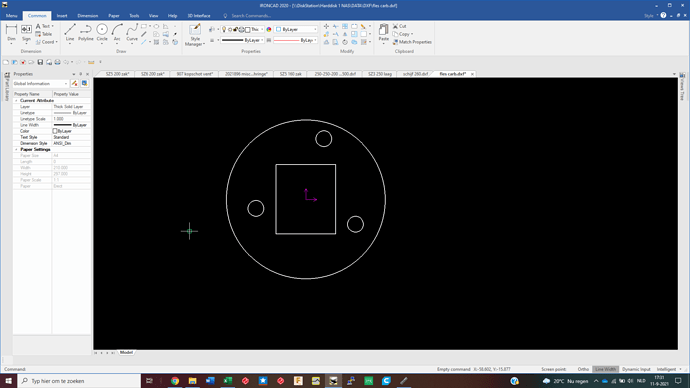Click the Search Commands field

251,16
